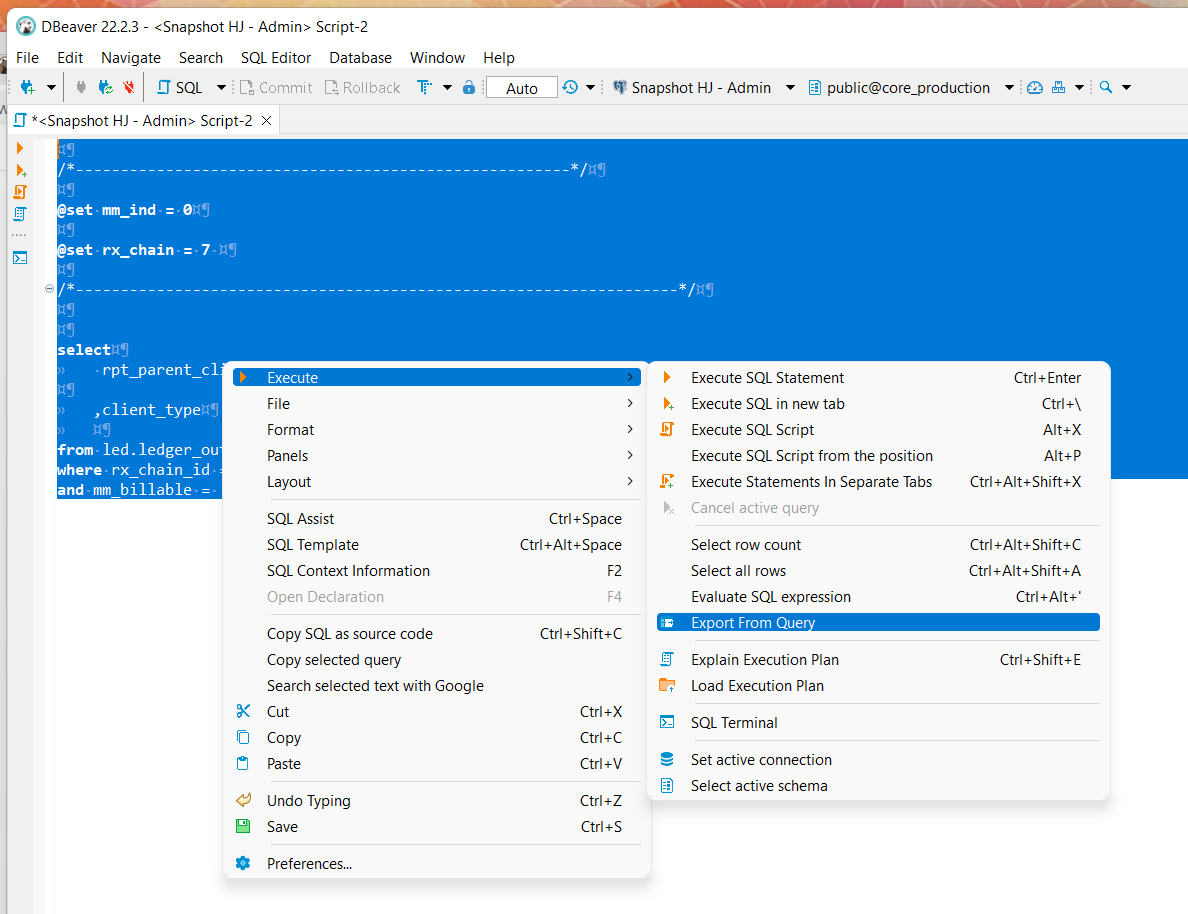Run the script with the Execute SQL Statement sidebar icon
Image resolution: width=1188 pixels, height=914 pixels.
pos(20,148)
